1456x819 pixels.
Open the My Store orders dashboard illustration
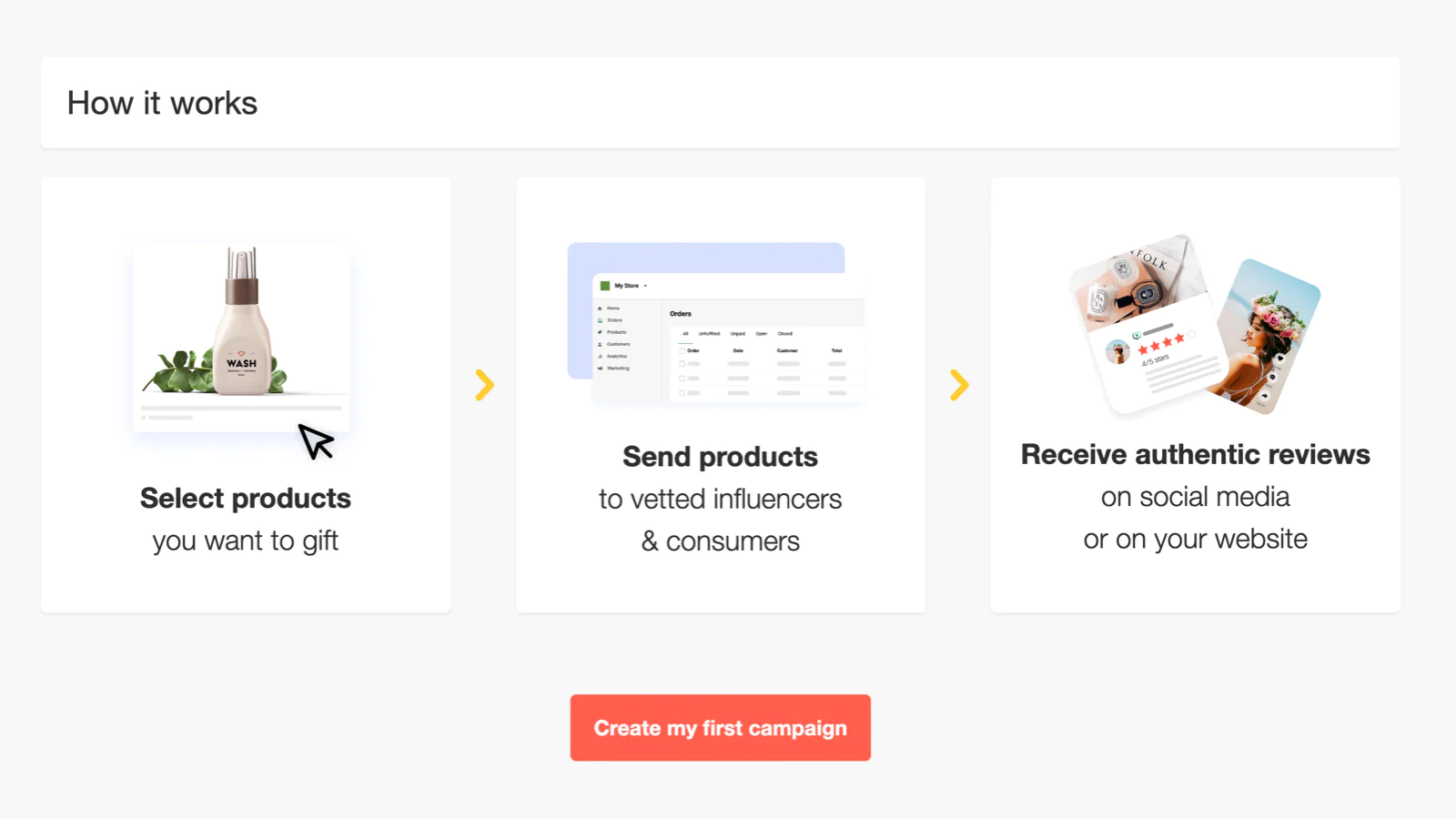pos(716,323)
